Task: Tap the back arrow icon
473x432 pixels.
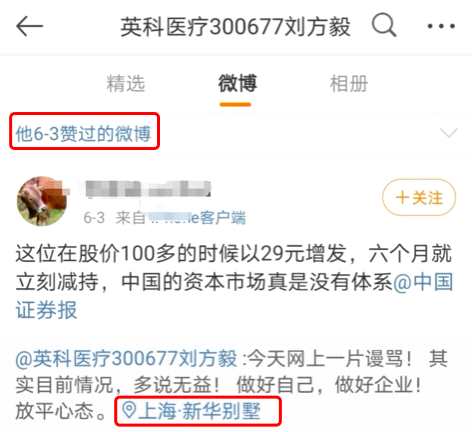Action: [30, 26]
